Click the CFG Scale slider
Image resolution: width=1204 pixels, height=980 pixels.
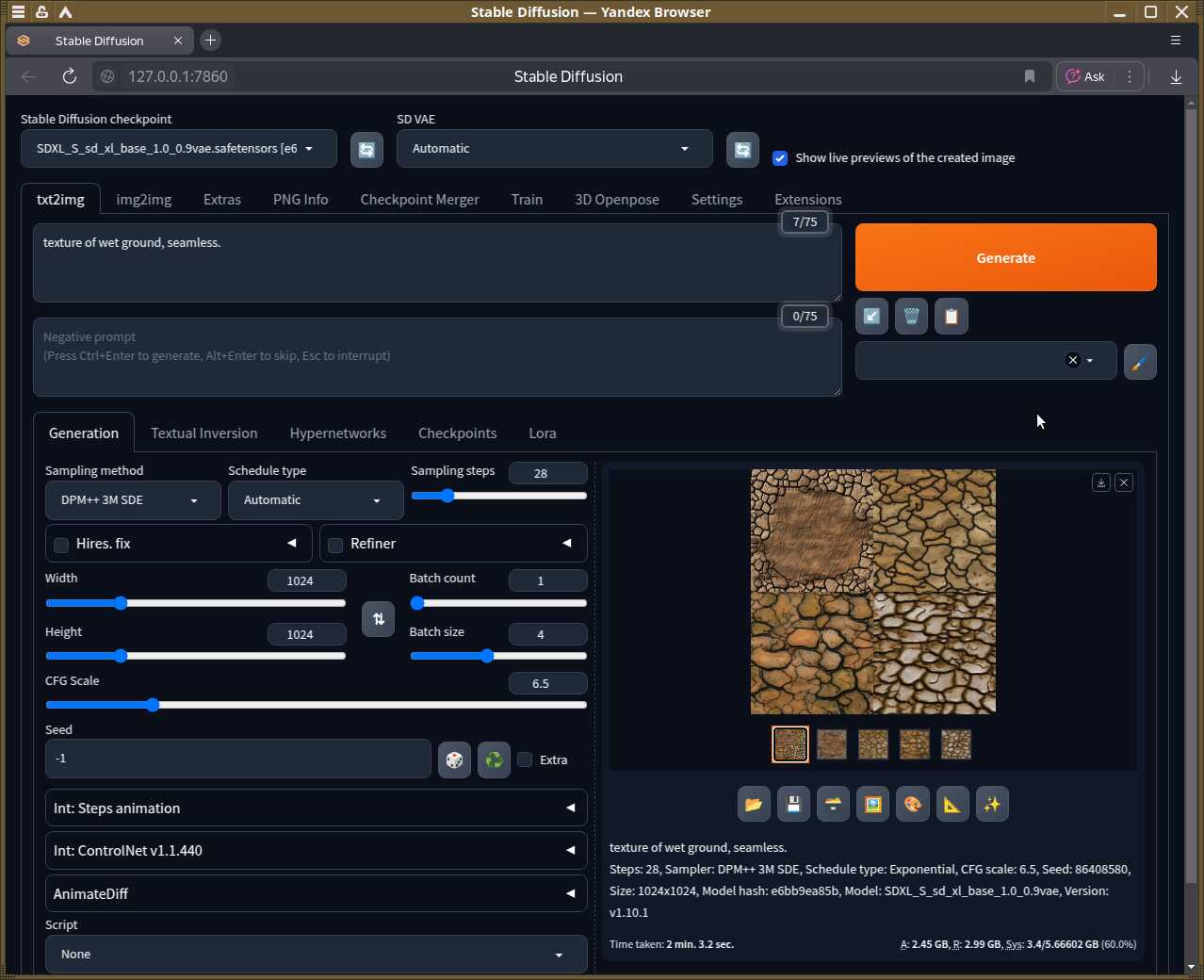[316, 705]
